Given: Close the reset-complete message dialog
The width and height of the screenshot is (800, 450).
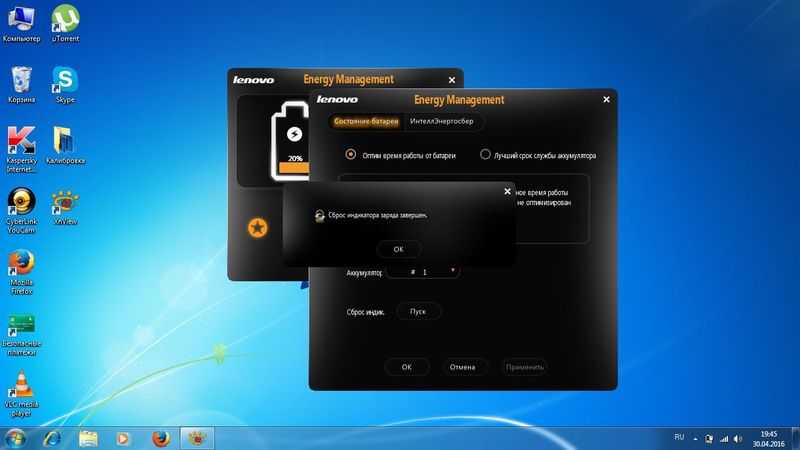Looking at the screenshot, I should (x=507, y=191).
